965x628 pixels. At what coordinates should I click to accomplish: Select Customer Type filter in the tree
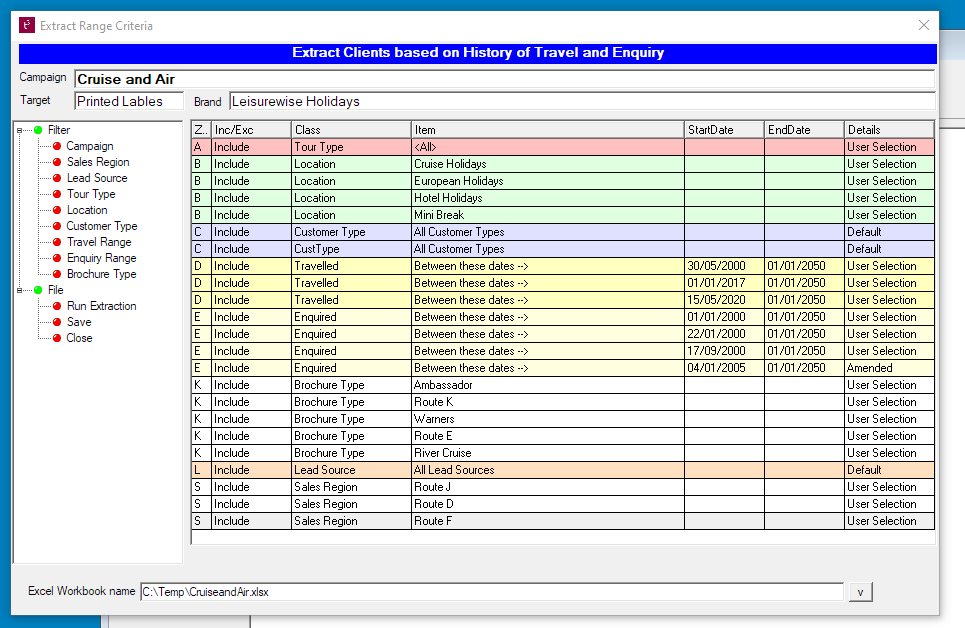click(102, 226)
